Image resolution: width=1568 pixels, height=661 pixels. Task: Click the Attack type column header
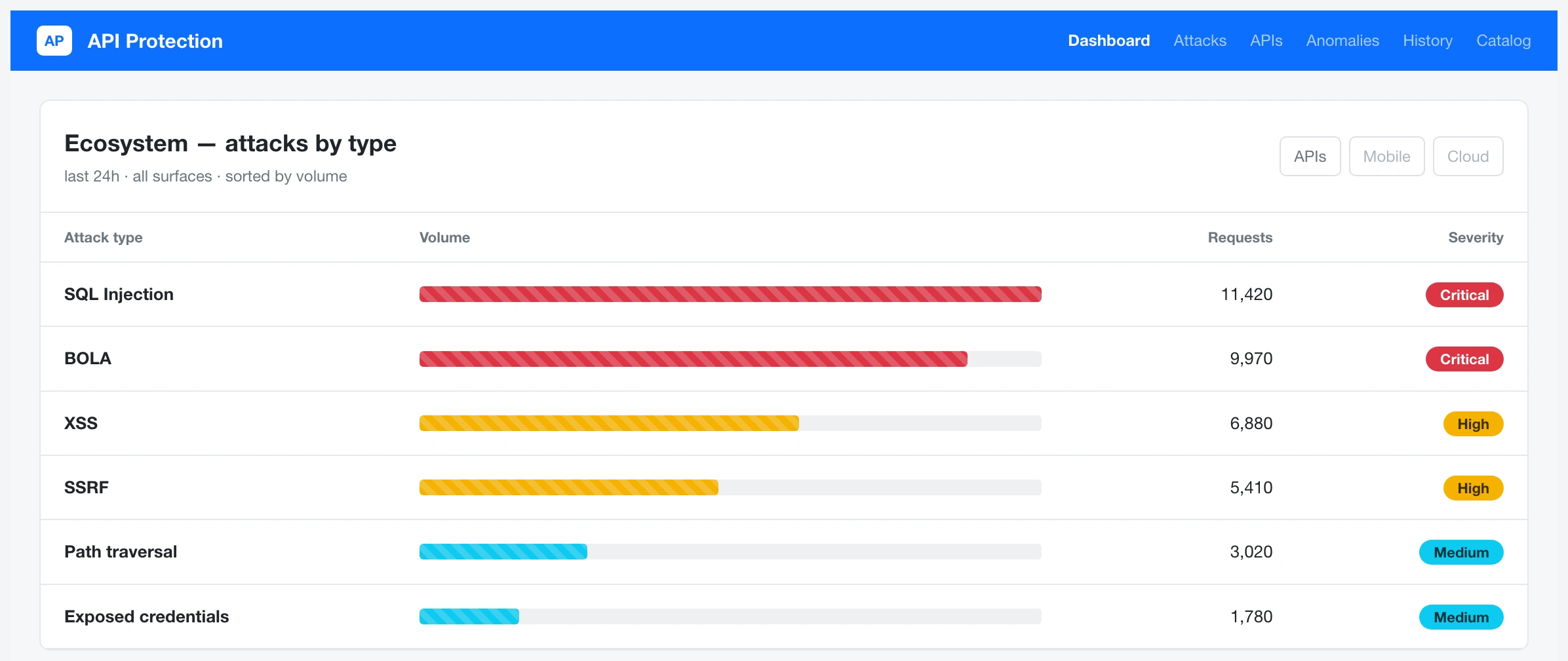pos(103,237)
